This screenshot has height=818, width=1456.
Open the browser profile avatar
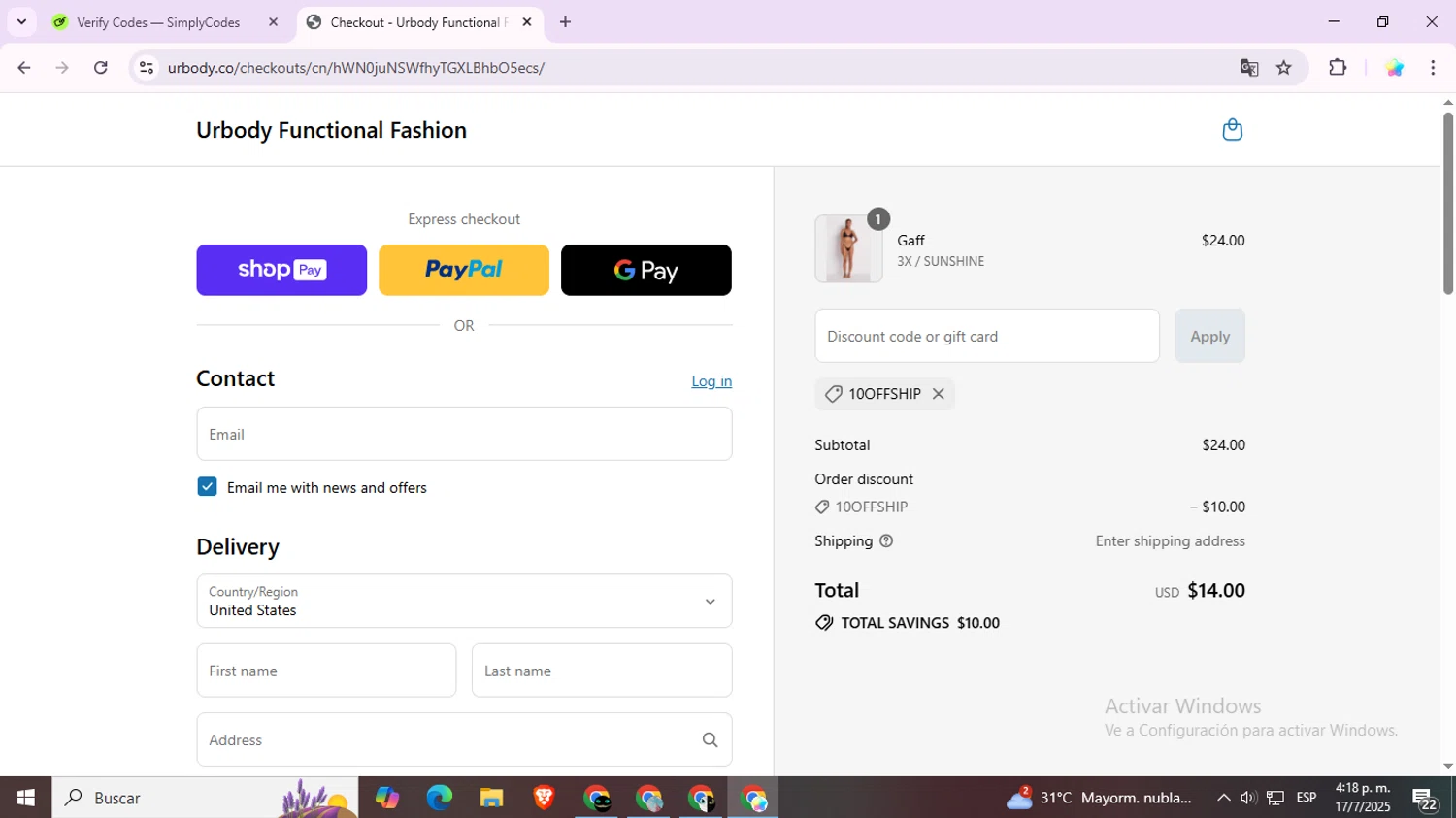tap(1394, 68)
